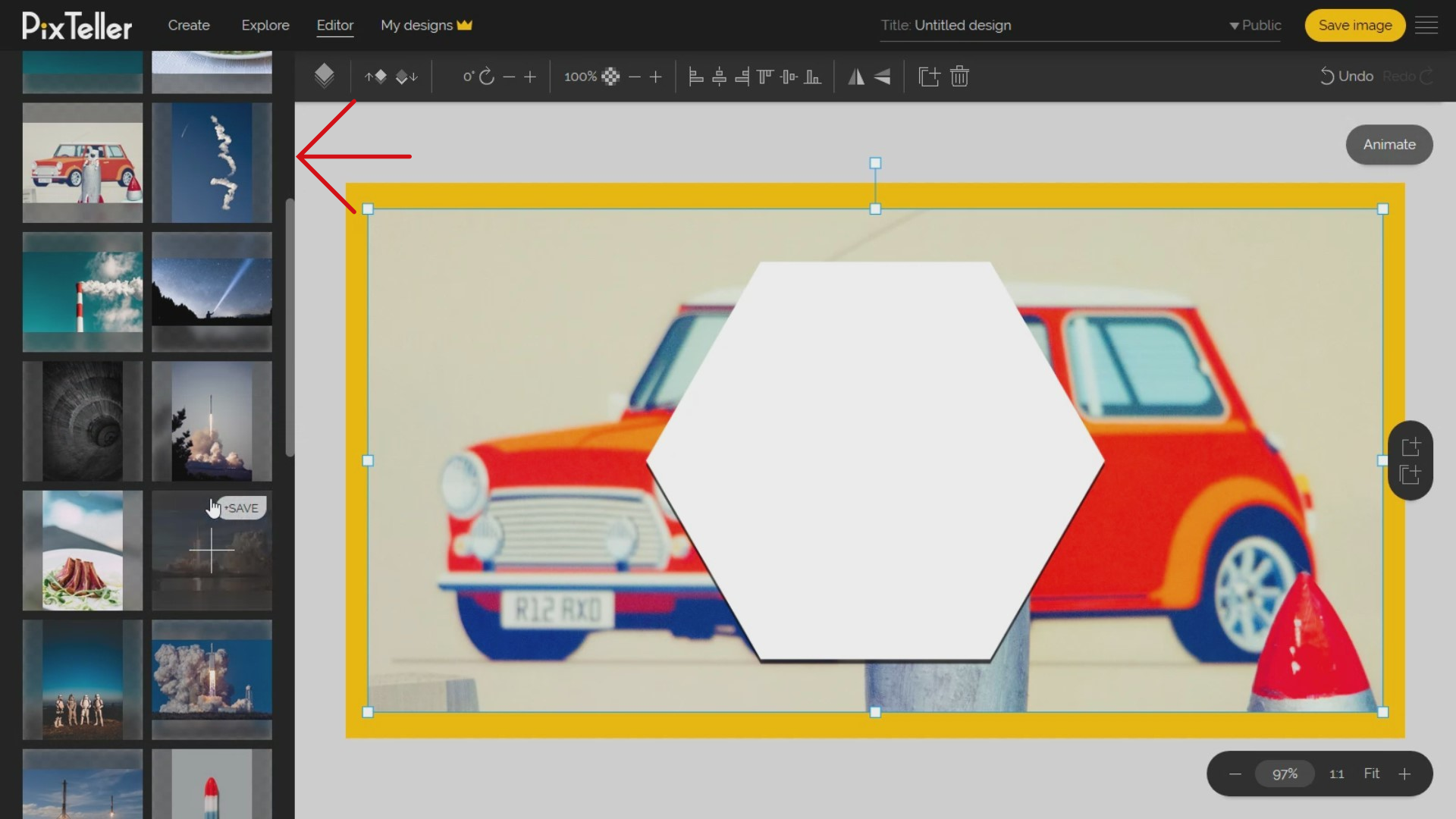1456x819 pixels.
Task: Set canvas zoom to 1:1
Action: 1336,774
